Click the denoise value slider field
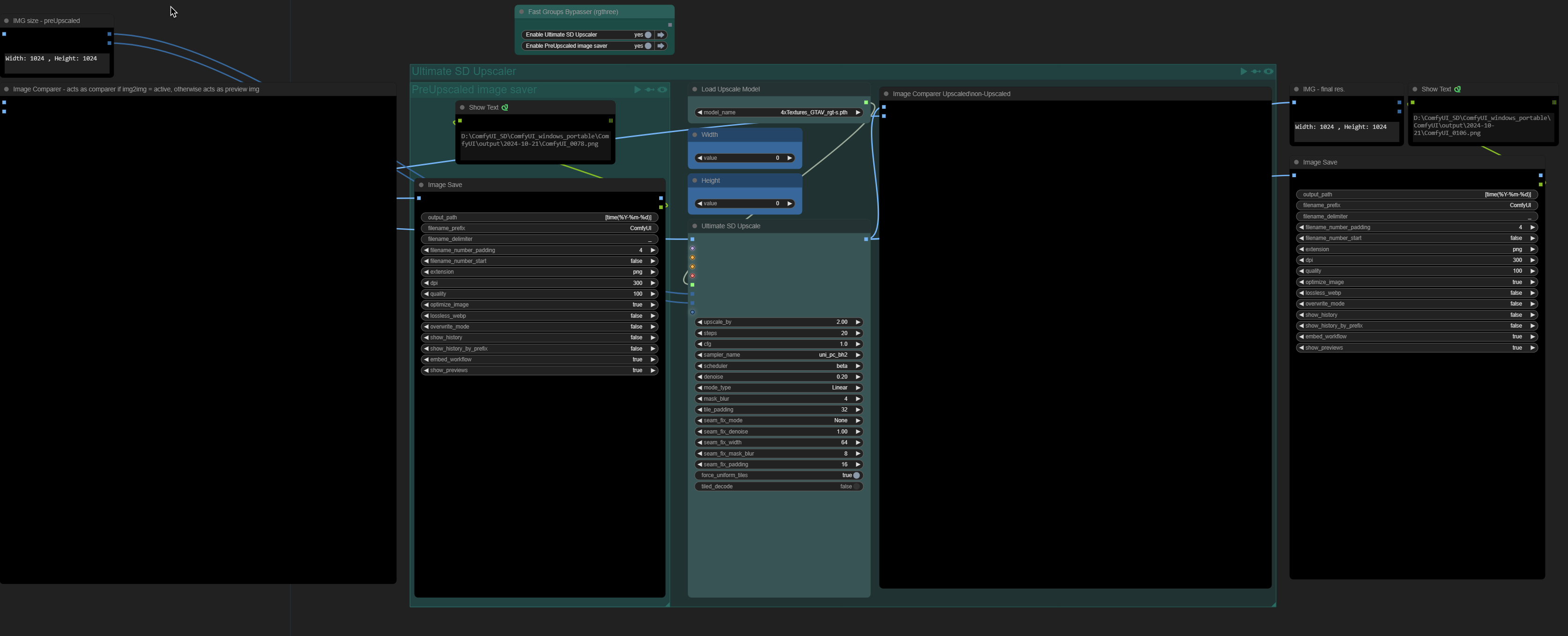 (779, 376)
